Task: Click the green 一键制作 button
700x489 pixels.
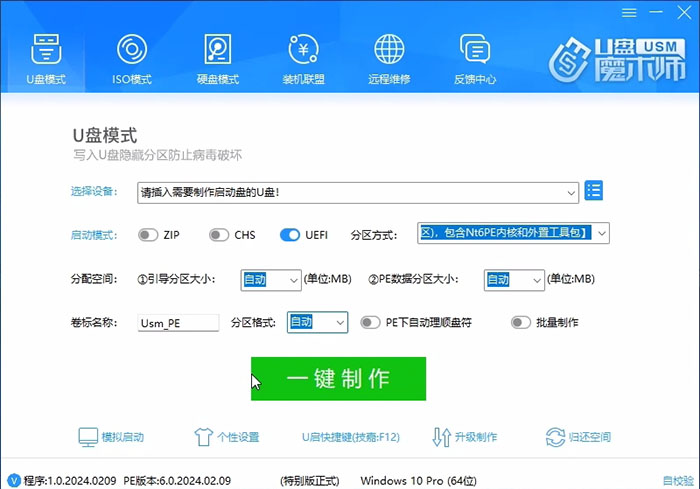Action: pyautogui.click(x=338, y=379)
